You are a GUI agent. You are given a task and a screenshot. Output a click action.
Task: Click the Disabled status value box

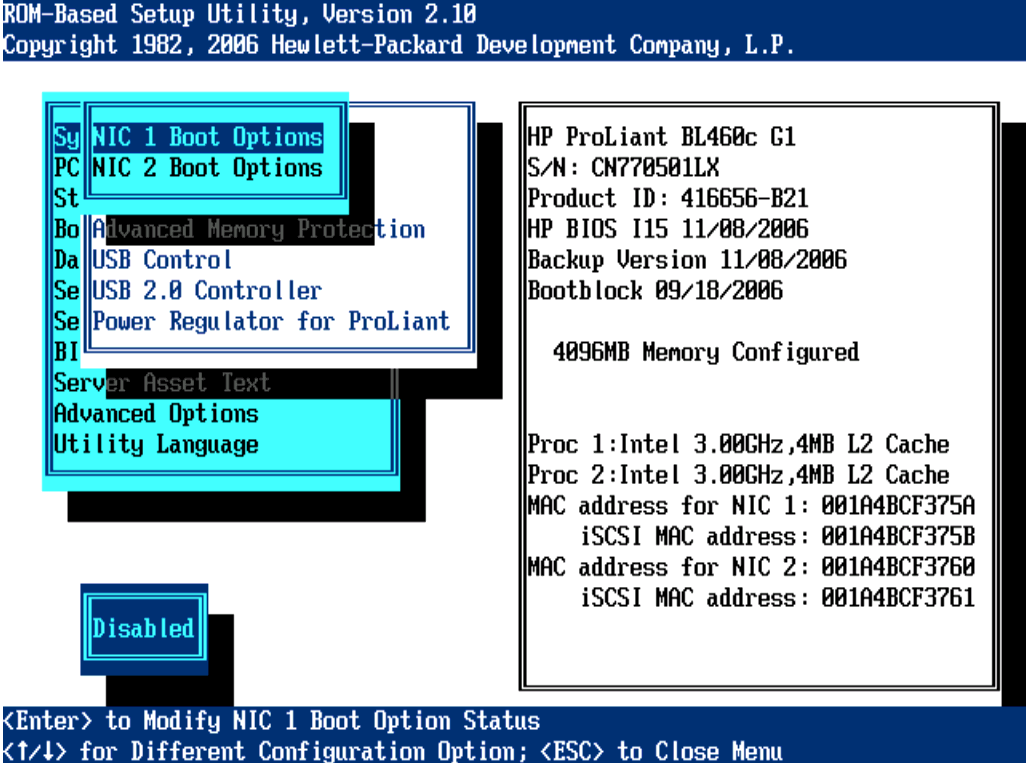click(x=143, y=628)
